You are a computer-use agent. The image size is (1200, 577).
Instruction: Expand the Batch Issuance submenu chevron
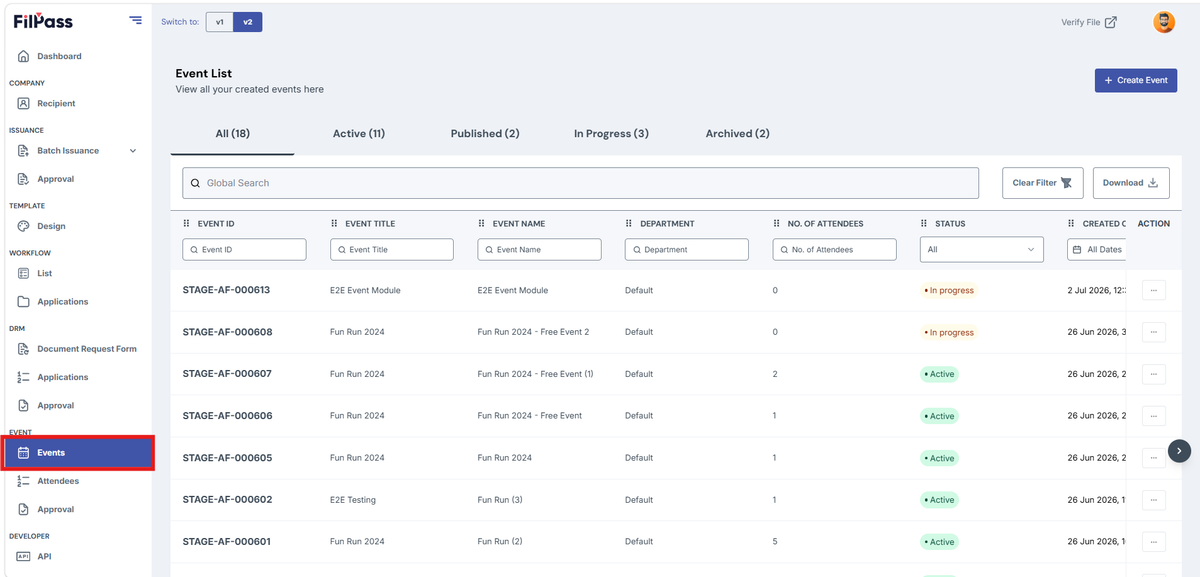tap(133, 151)
